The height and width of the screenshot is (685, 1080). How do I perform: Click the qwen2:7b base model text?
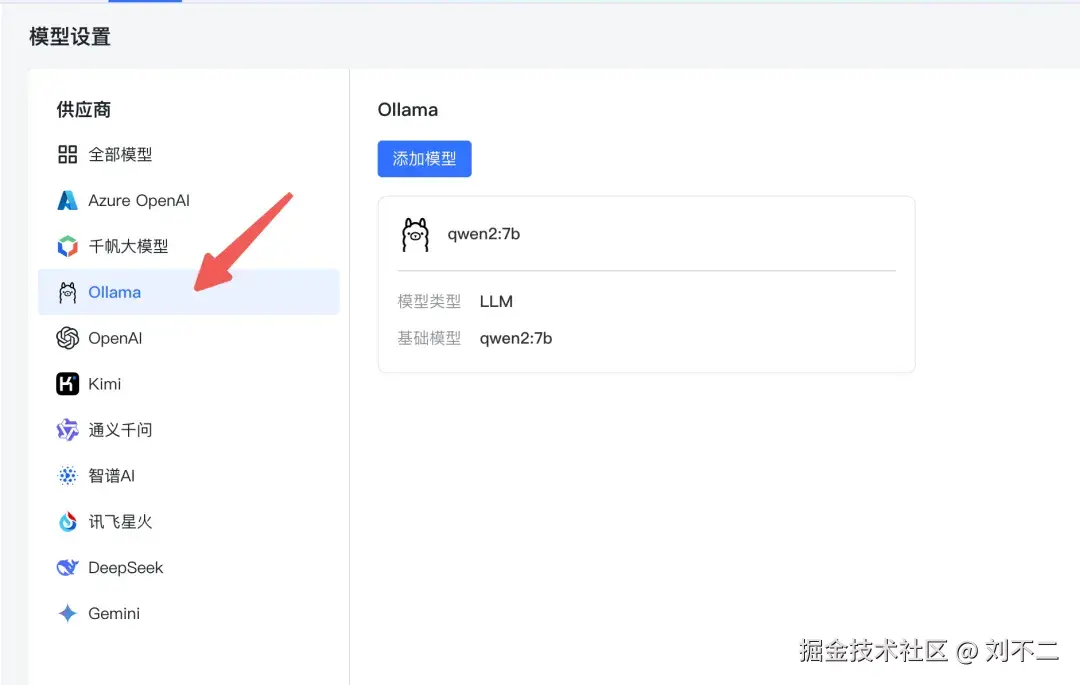coord(517,338)
